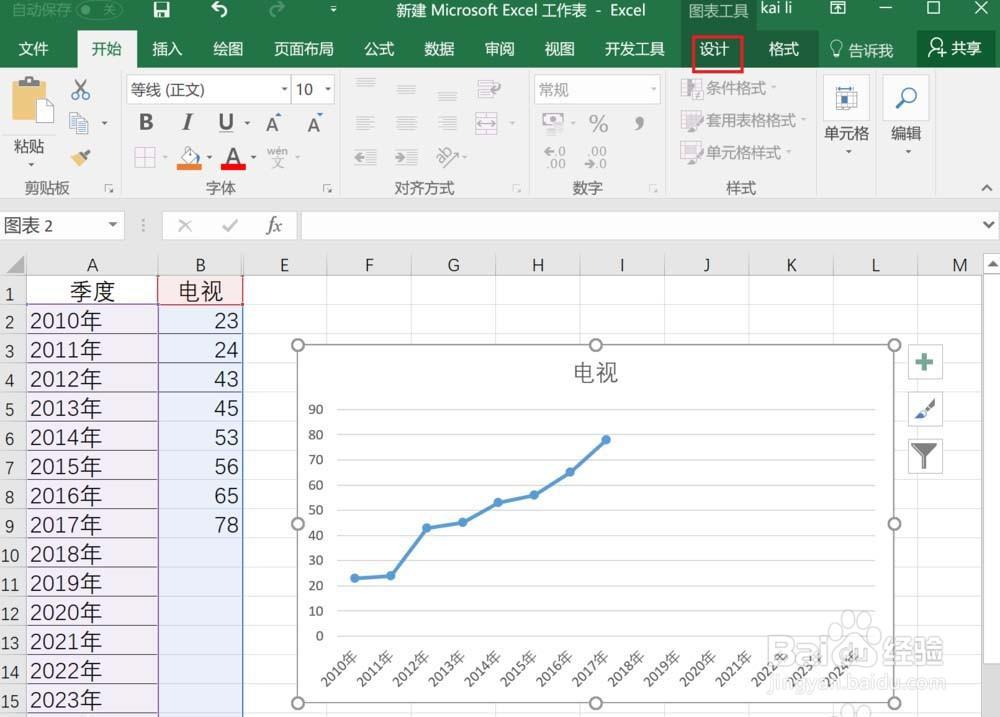
Task: Select the Cut scissors icon
Action: (x=80, y=90)
